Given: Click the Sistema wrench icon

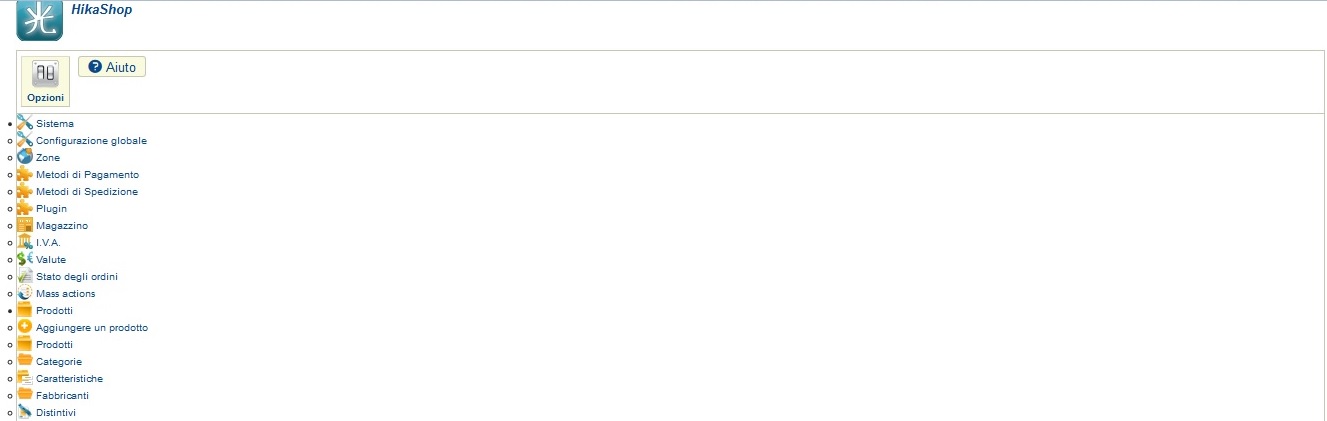Looking at the screenshot, I should point(25,123).
